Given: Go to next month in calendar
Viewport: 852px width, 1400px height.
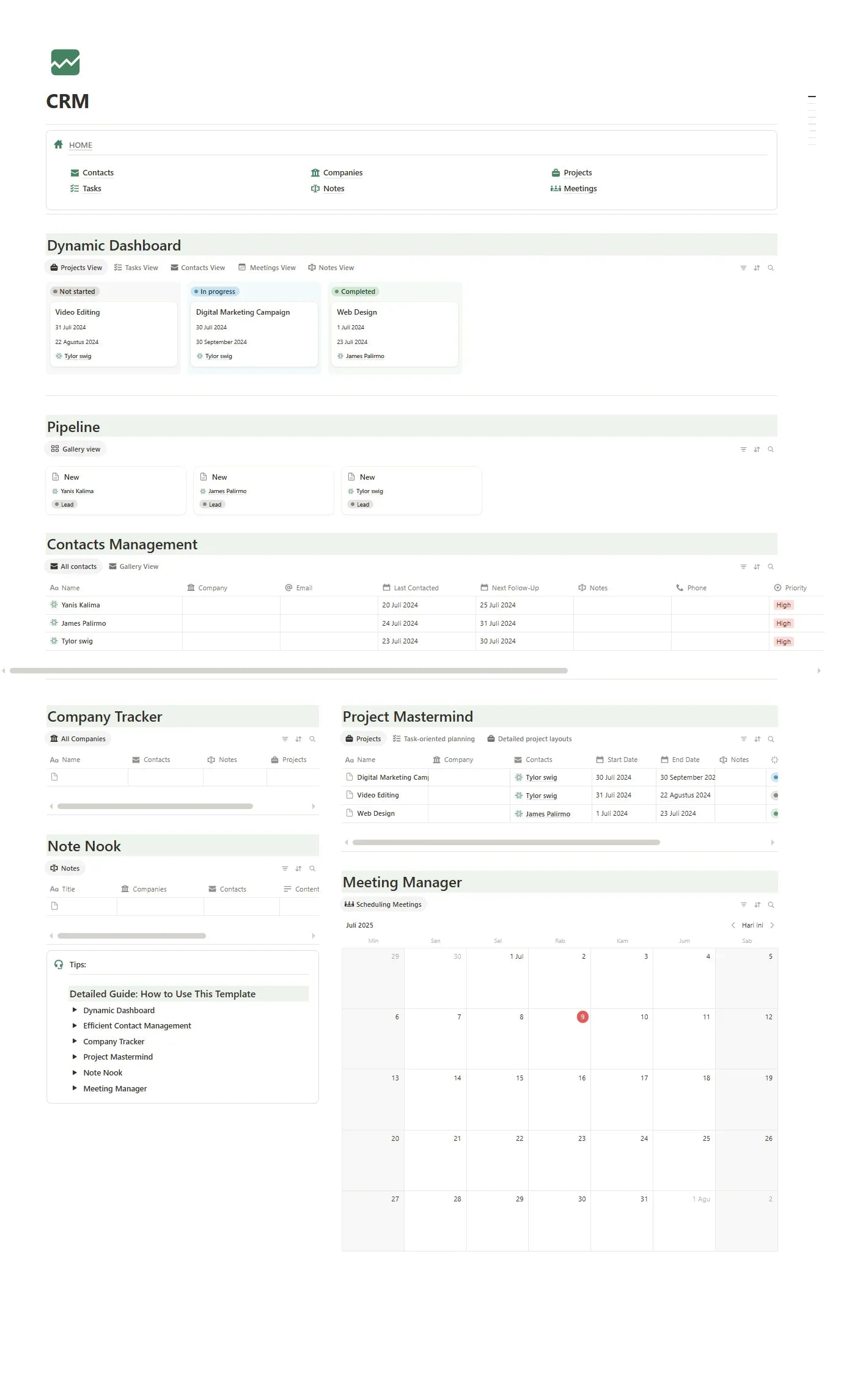Looking at the screenshot, I should [x=772, y=925].
